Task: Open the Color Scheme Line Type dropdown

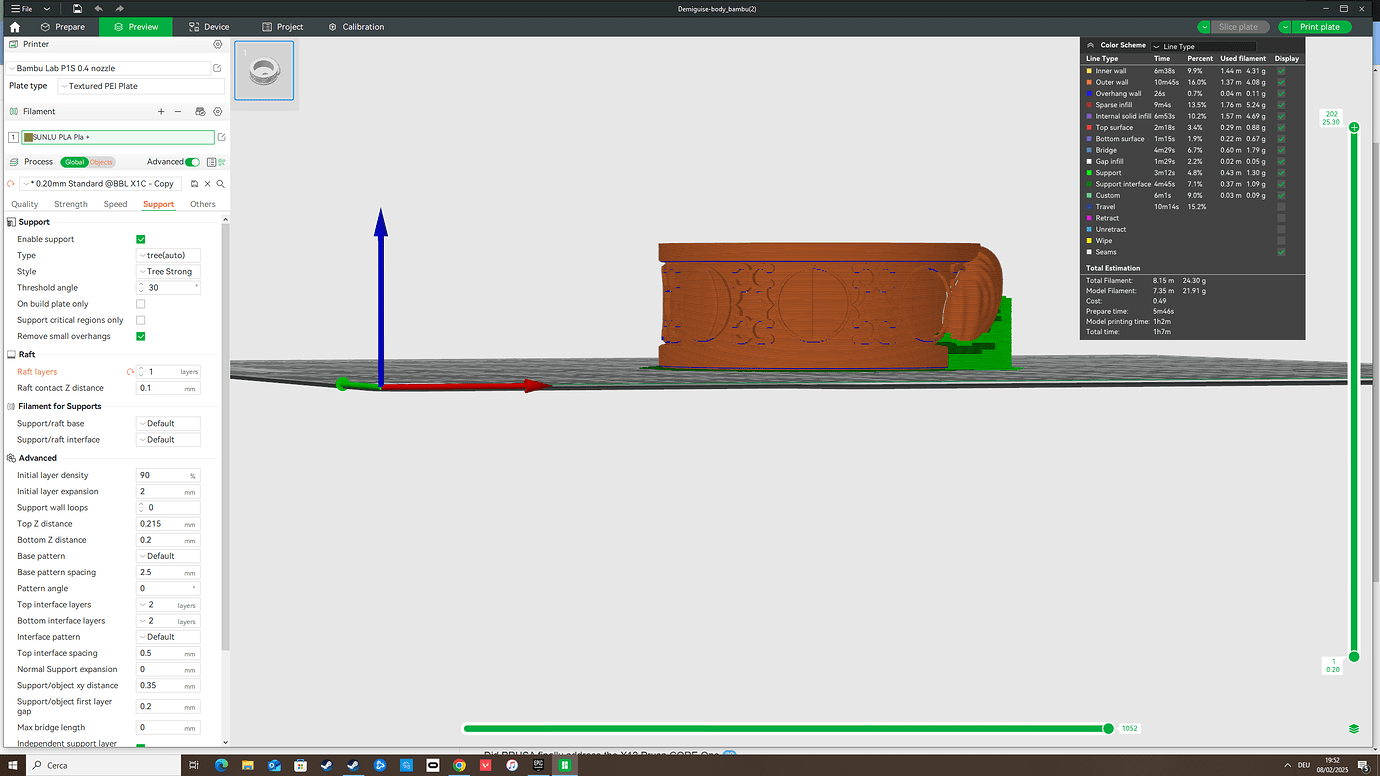Action: coord(1203,46)
